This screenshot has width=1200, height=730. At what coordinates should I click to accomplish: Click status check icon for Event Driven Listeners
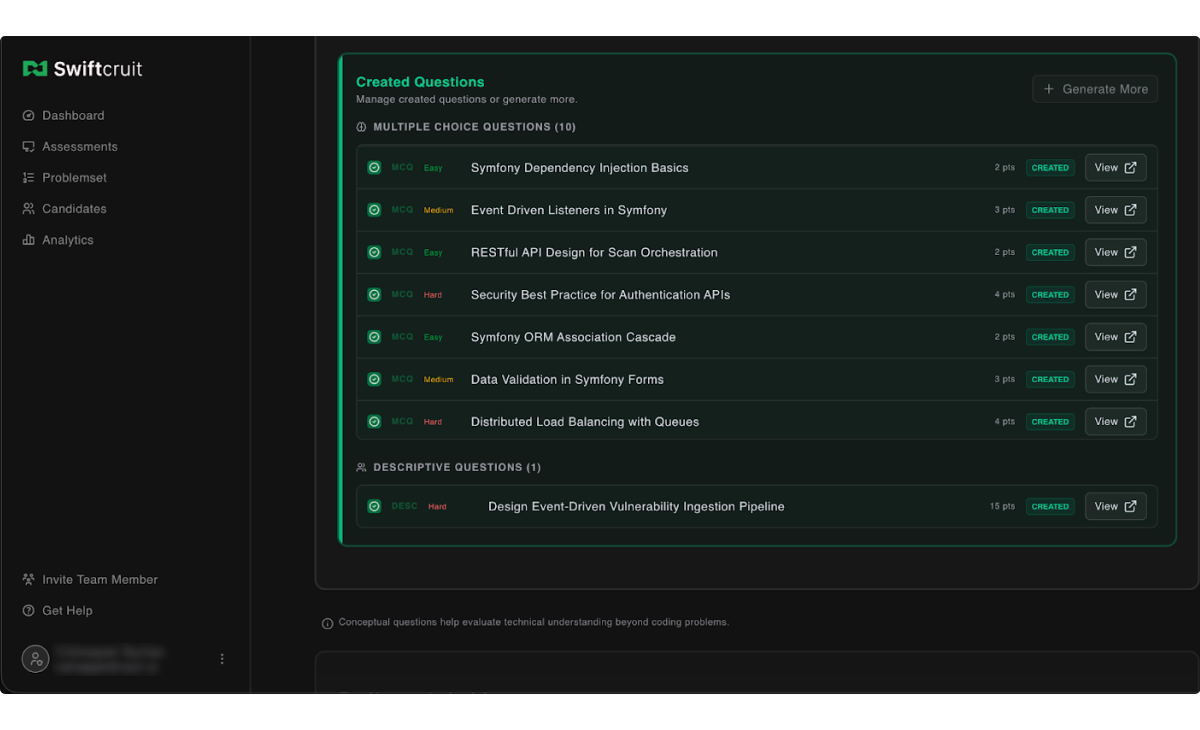pyautogui.click(x=374, y=210)
